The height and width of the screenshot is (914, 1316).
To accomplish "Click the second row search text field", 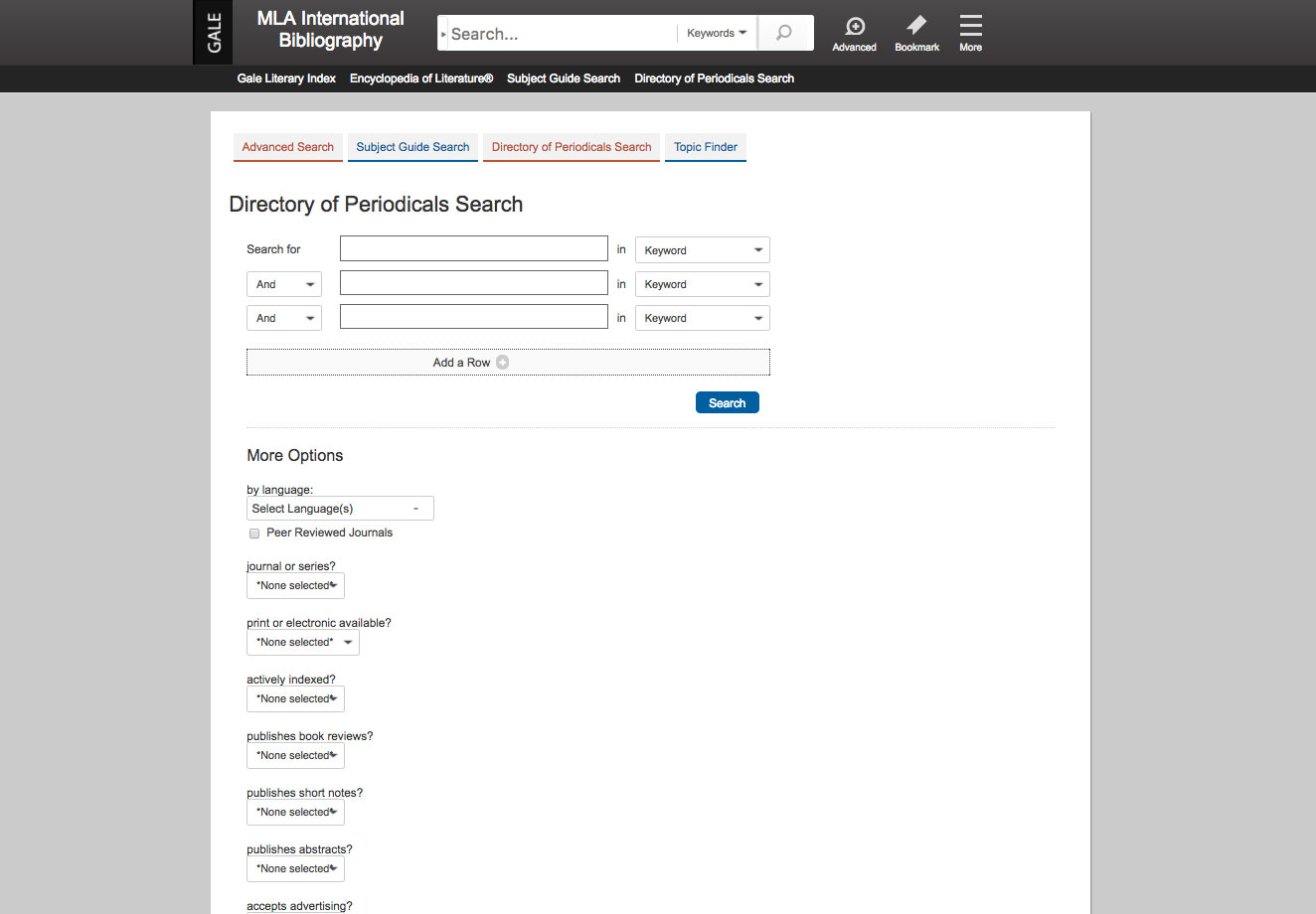I will [474, 283].
